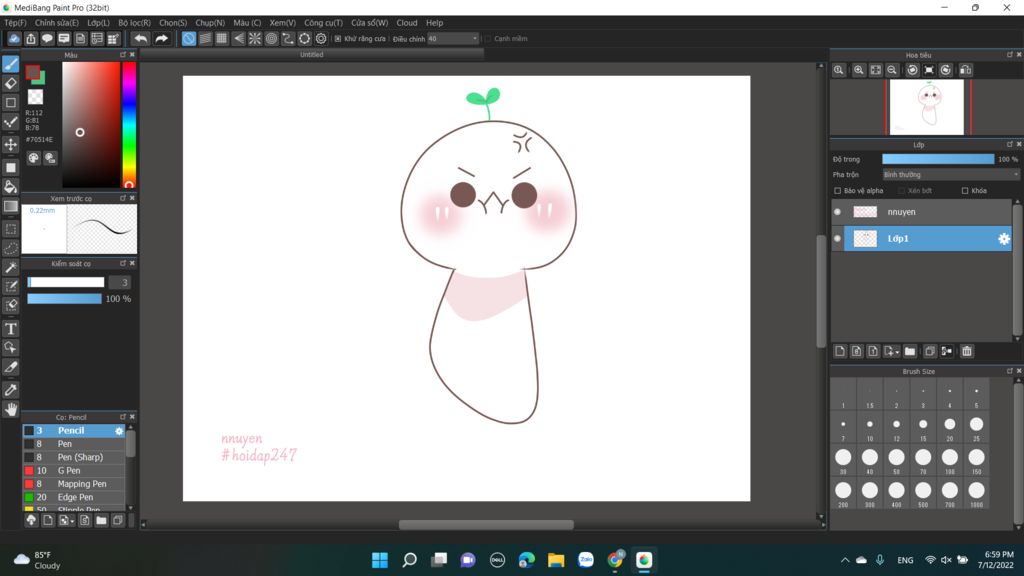Zoom out in the Navigator panel
1024x576 pixels.
coord(892,70)
